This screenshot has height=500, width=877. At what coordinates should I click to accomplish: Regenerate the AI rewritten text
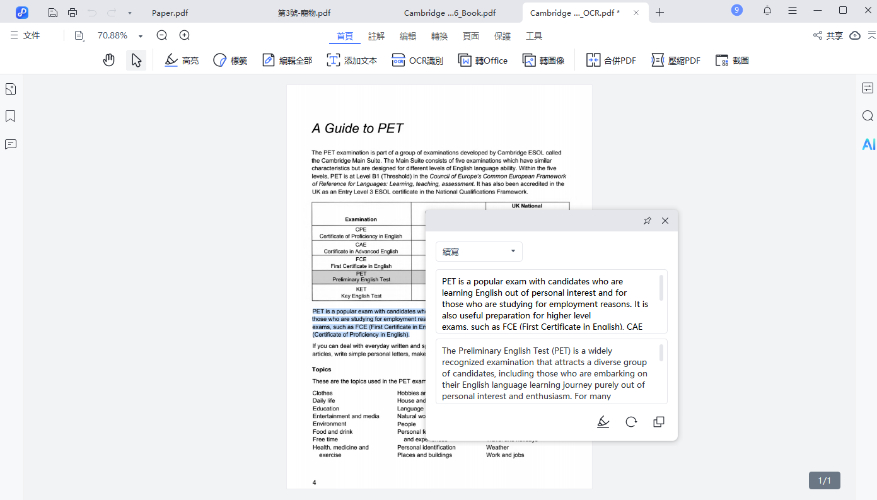click(x=631, y=422)
